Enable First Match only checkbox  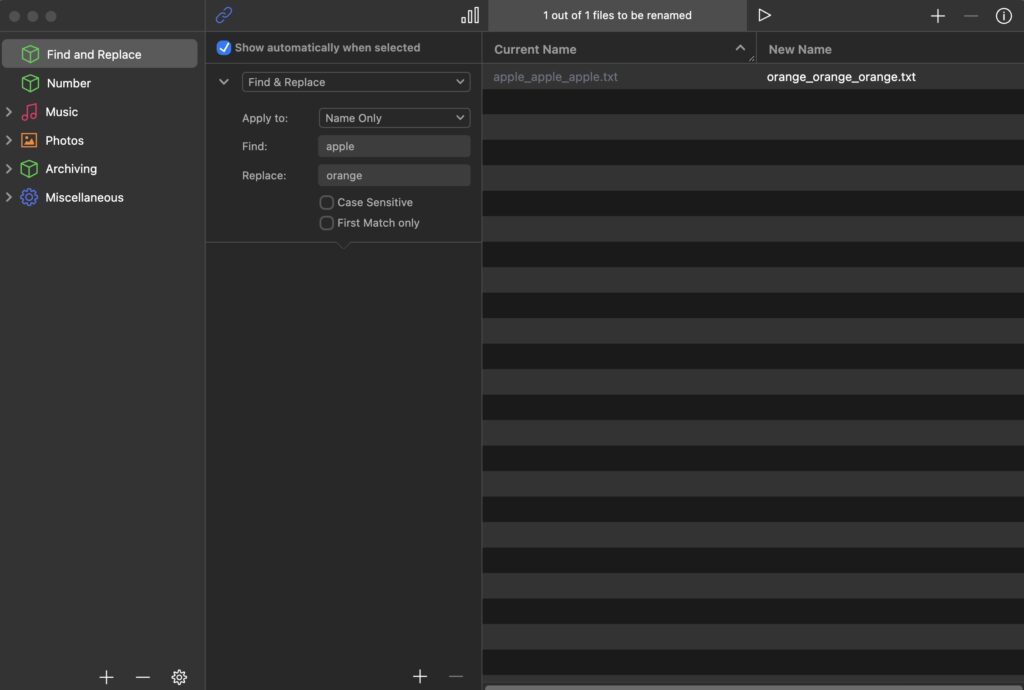tap(327, 223)
